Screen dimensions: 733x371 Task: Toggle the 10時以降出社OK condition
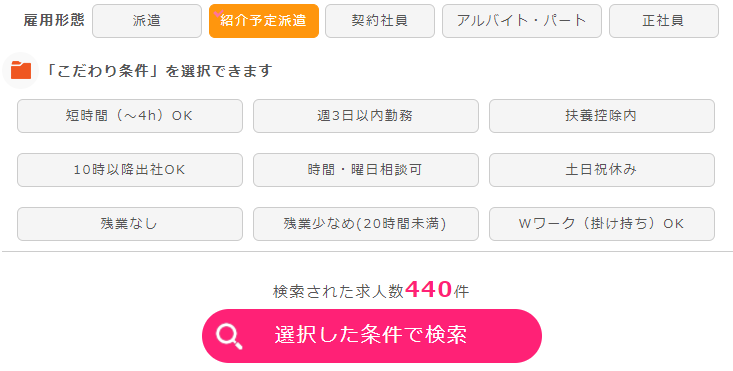click(130, 170)
